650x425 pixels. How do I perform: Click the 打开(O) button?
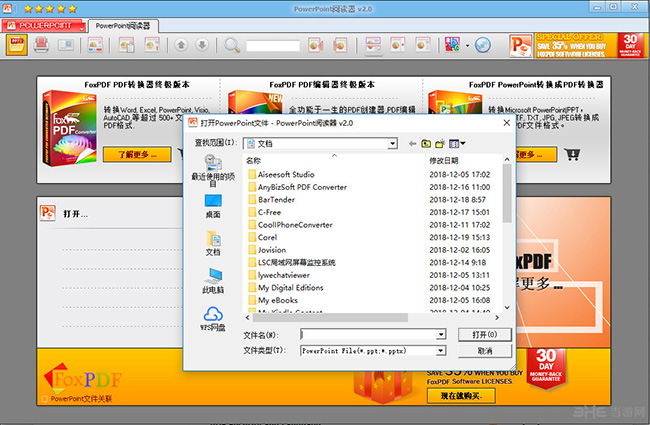tap(485, 335)
